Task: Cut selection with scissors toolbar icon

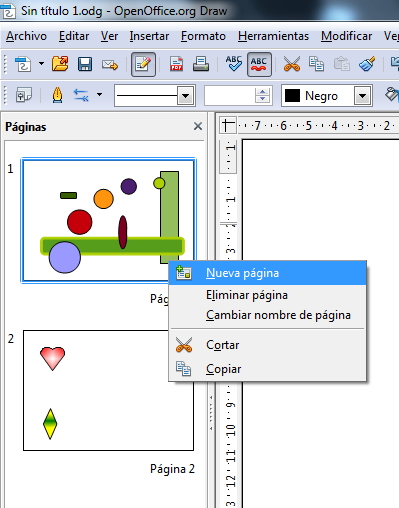Action: click(292, 64)
